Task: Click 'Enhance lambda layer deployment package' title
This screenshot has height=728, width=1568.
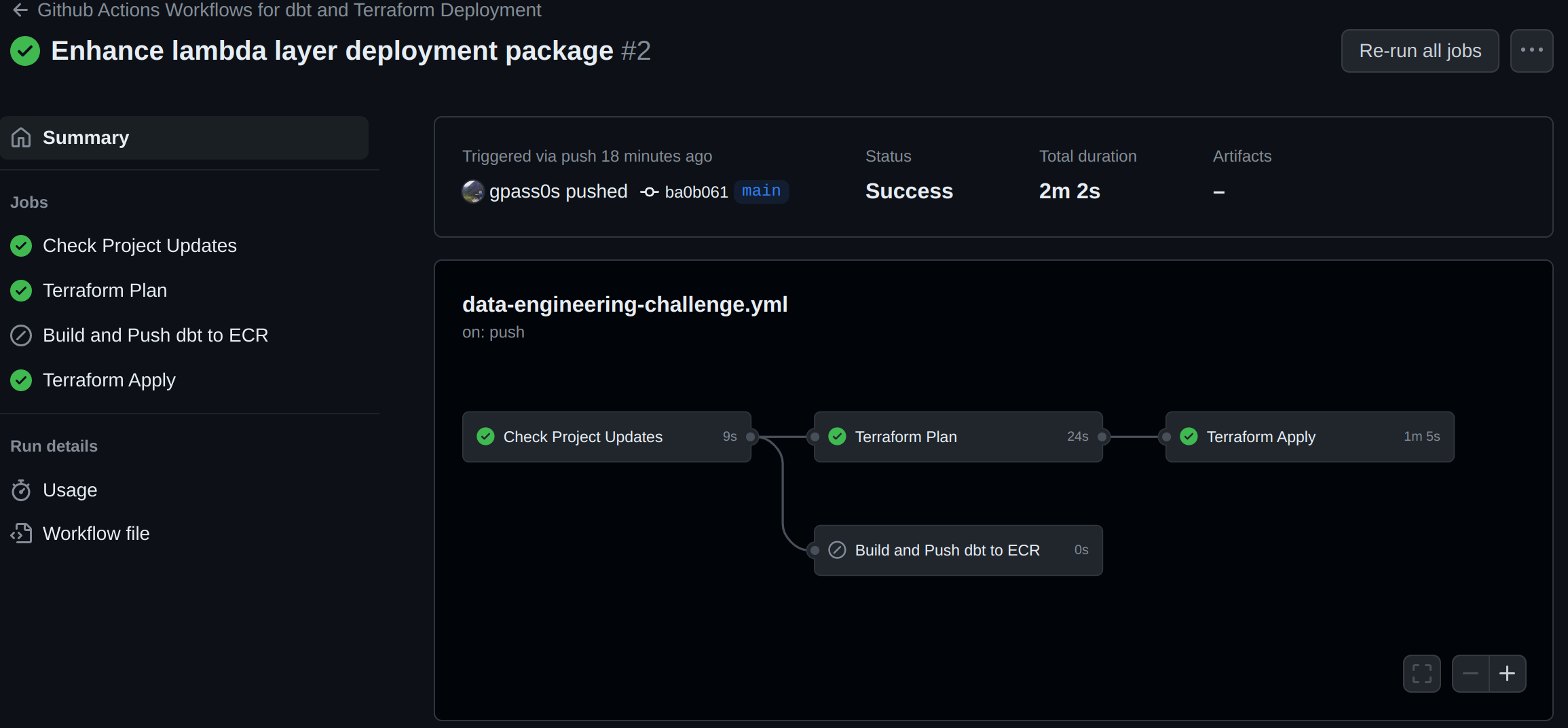Action: [x=332, y=51]
